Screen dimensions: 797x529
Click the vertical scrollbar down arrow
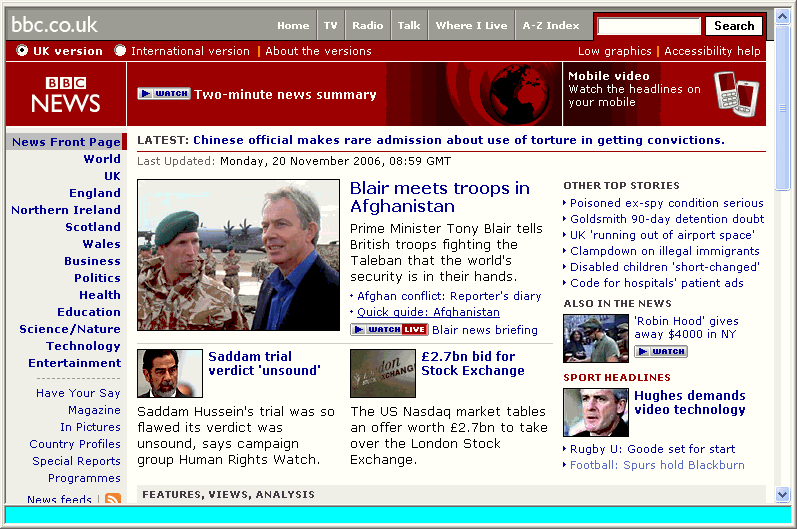783,495
